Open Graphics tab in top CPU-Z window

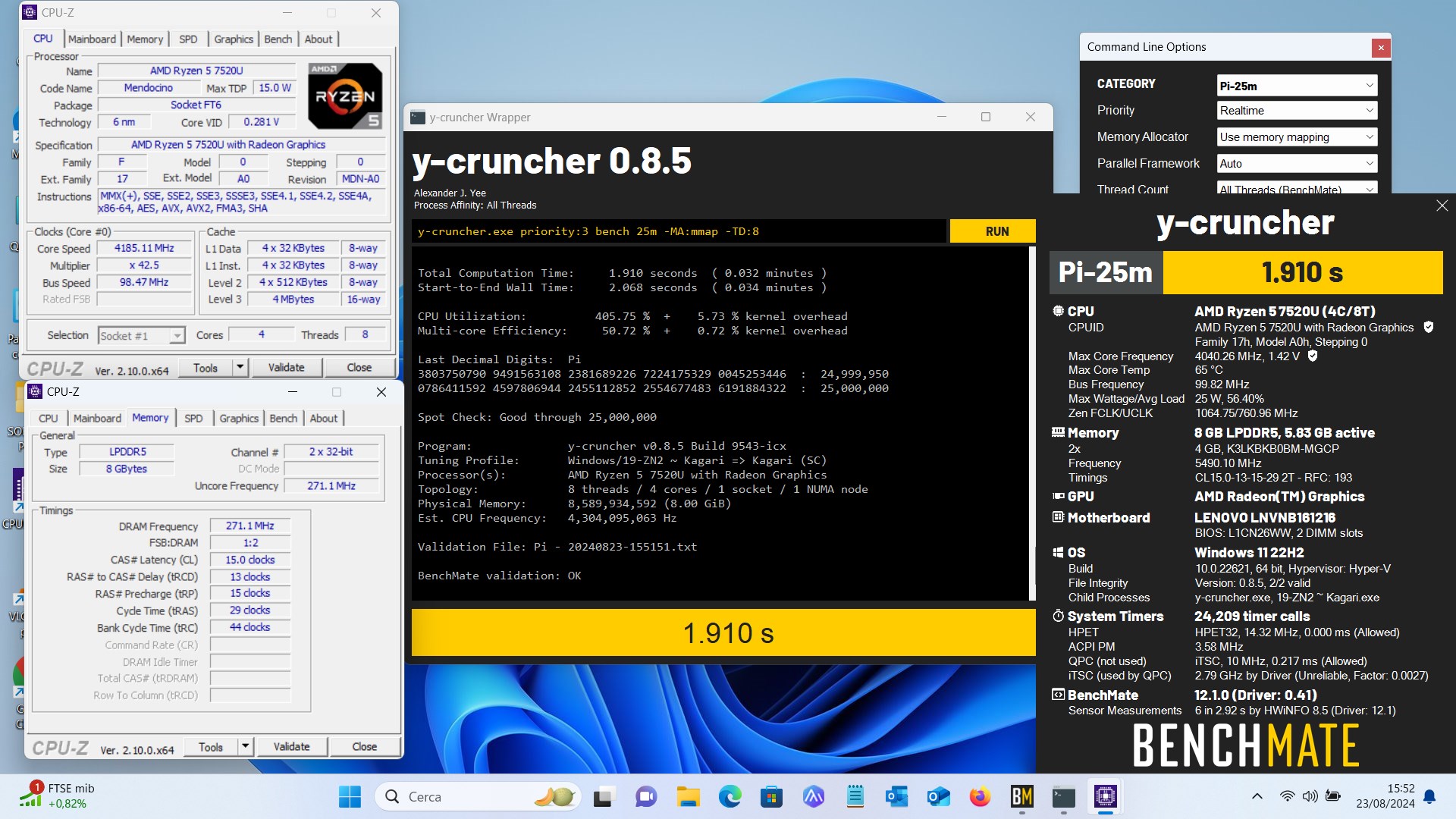[x=234, y=39]
